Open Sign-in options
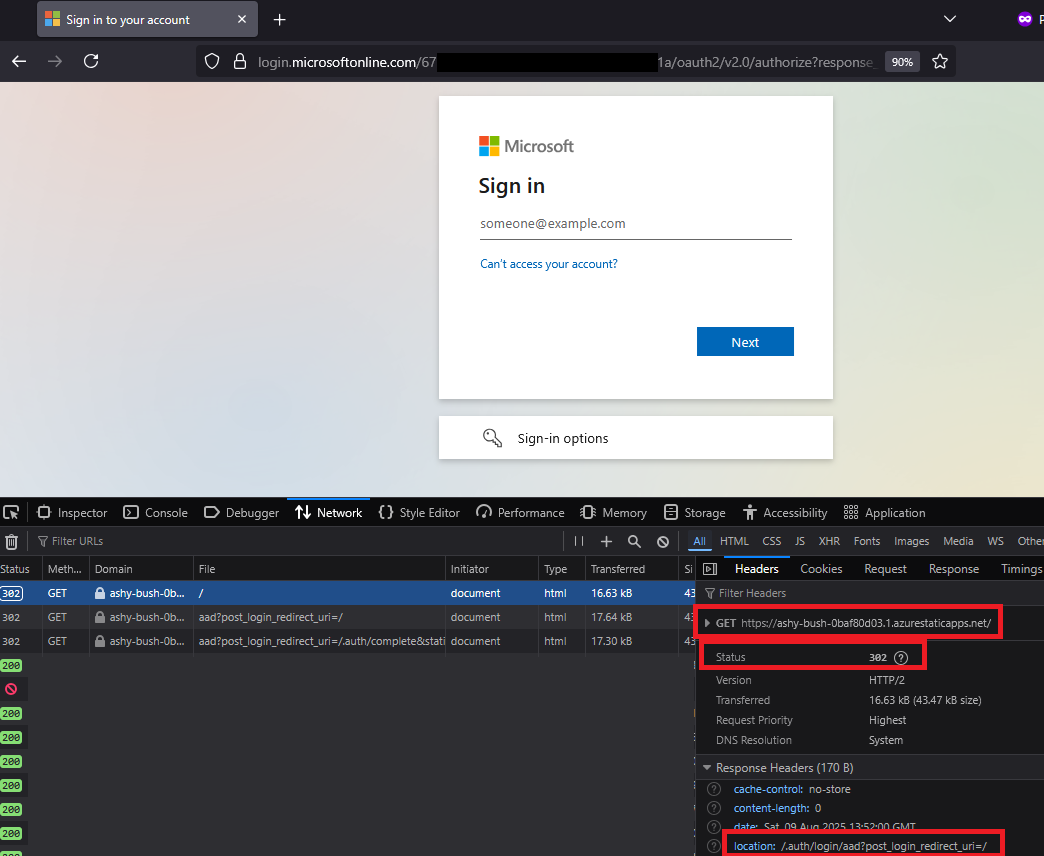Image resolution: width=1044 pixels, height=856 pixels. [636, 437]
